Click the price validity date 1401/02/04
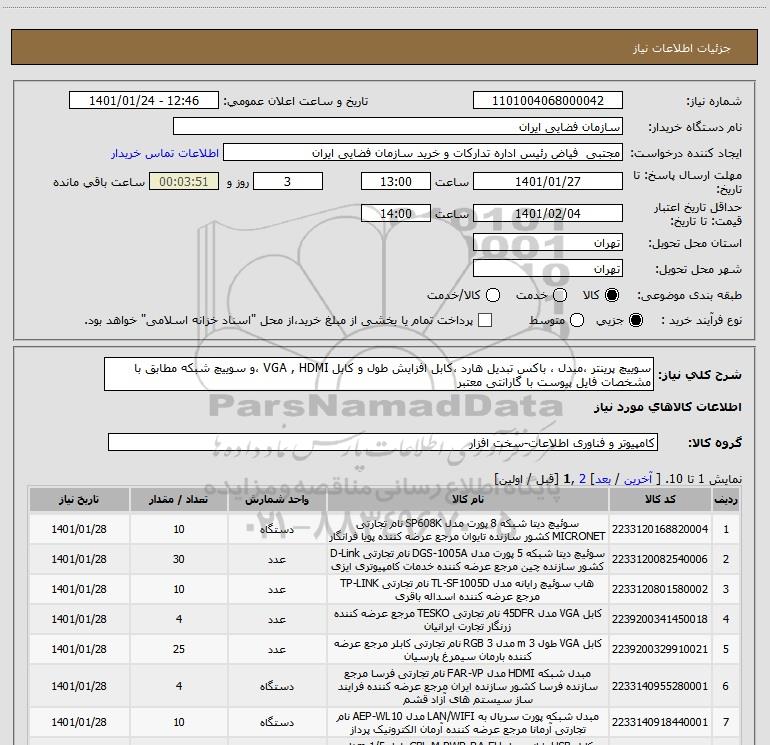Viewport: 770px width, 745px height. click(x=548, y=213)
